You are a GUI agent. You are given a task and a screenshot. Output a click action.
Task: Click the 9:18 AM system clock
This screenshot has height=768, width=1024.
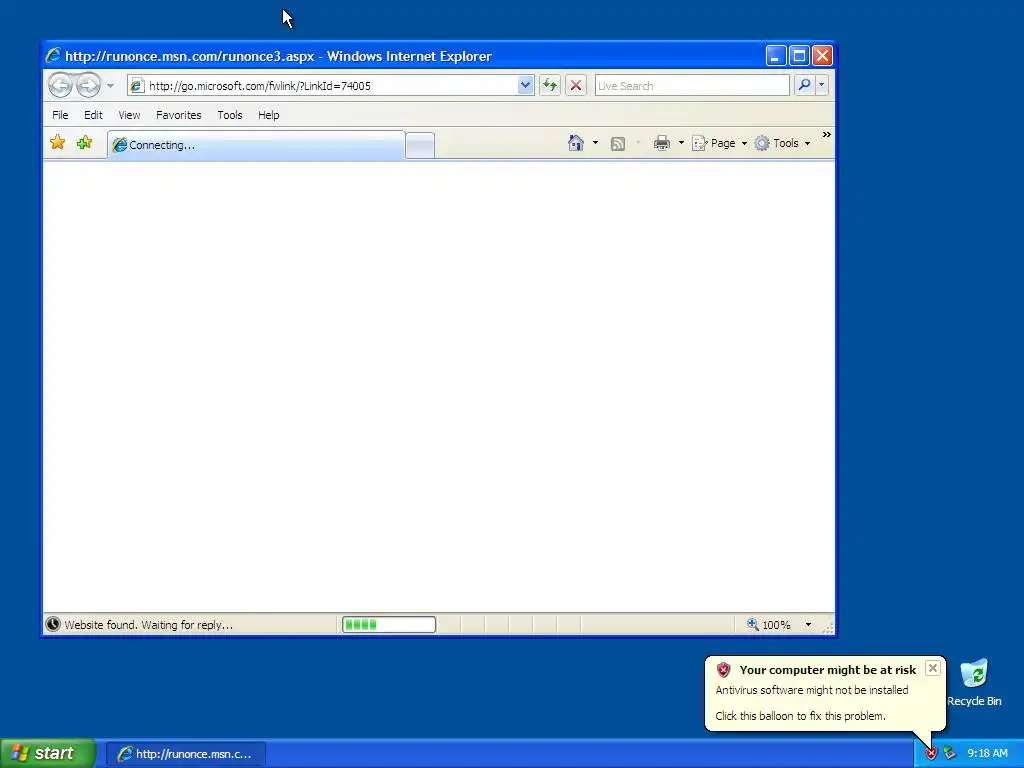[x=987, y=754]
